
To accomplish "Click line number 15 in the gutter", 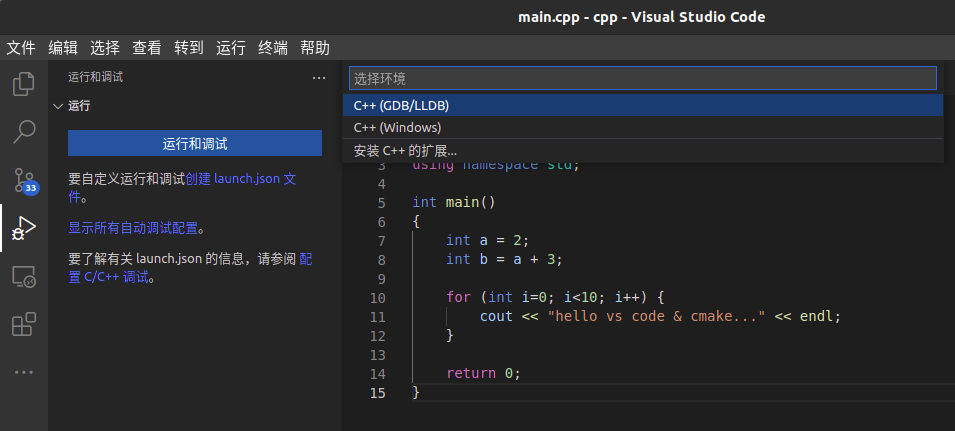I will (x=378, y=393).
